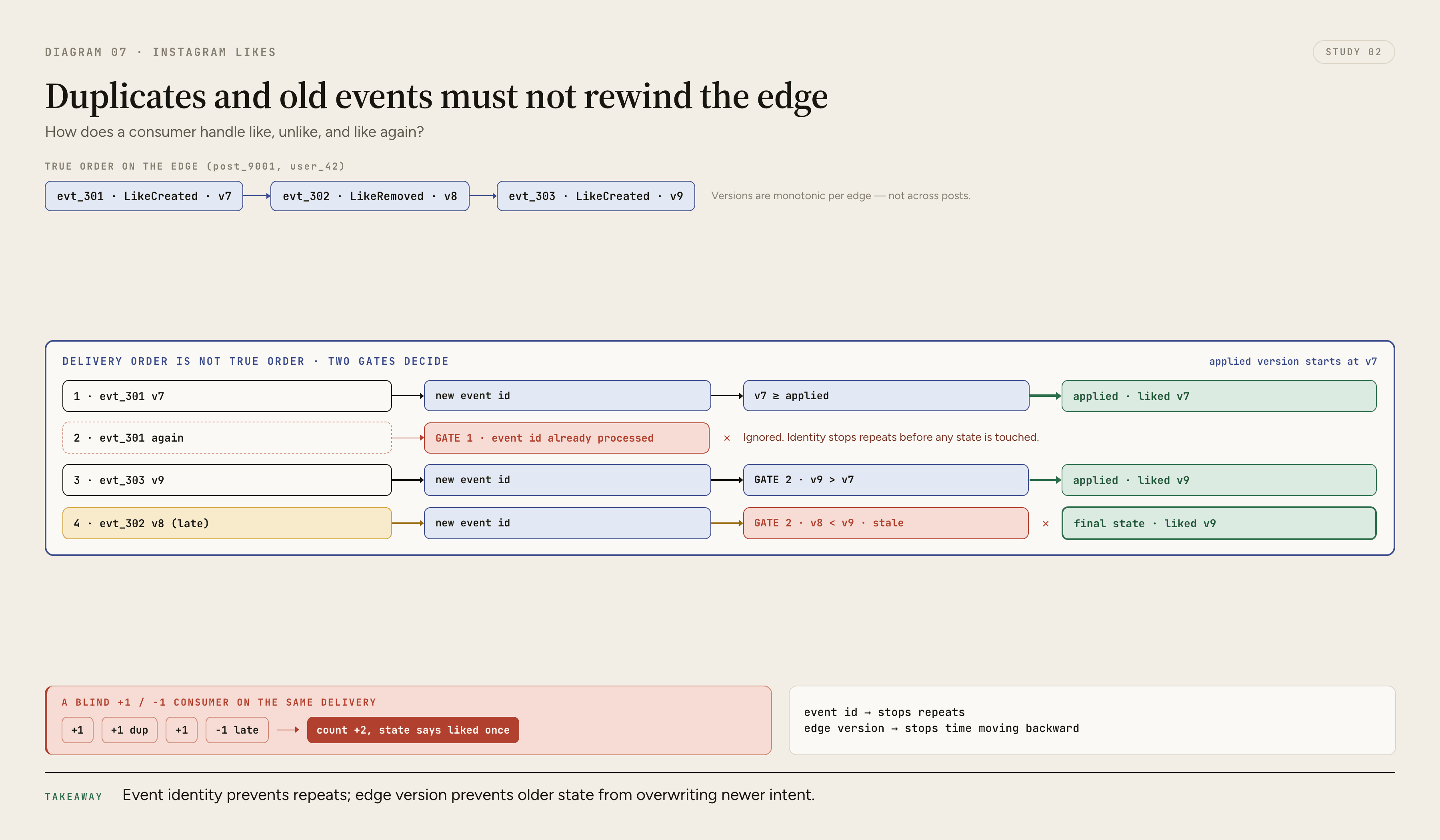Click the 'Ignored. Identity stops repeats' sentence
Image resolution: width=1440 pixels, height=840 pixels.
tap(891, 437)
